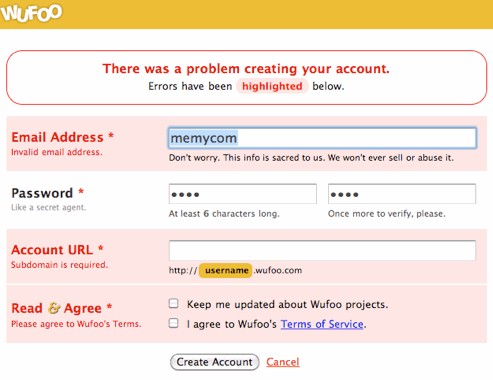The height and width of the screenshot is (380, 493).
Task: Click the empty Account URL text box
Action: [322, 250]
